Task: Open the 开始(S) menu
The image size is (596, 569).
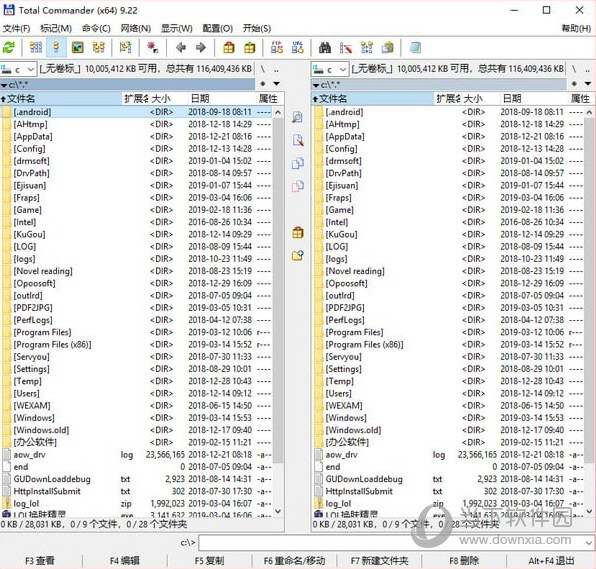Action: point(257,29)
